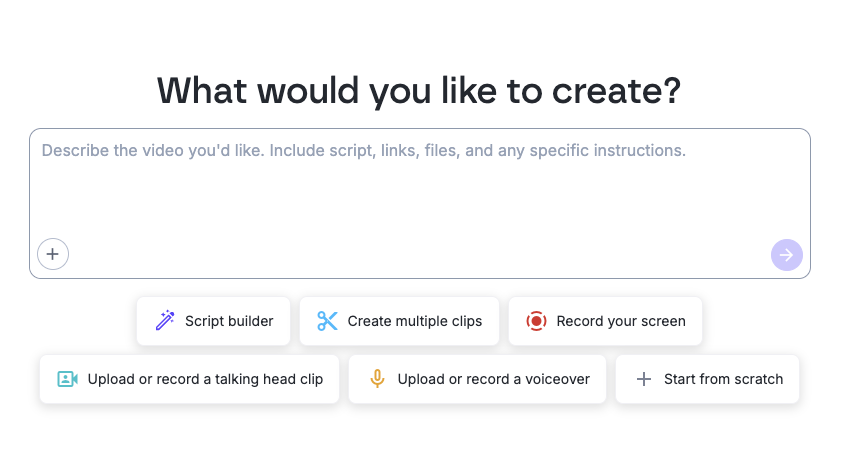This screenshot has height=459, width=850.
Task: Choose Upload or record a voiceover
Action: coord(477,379)
